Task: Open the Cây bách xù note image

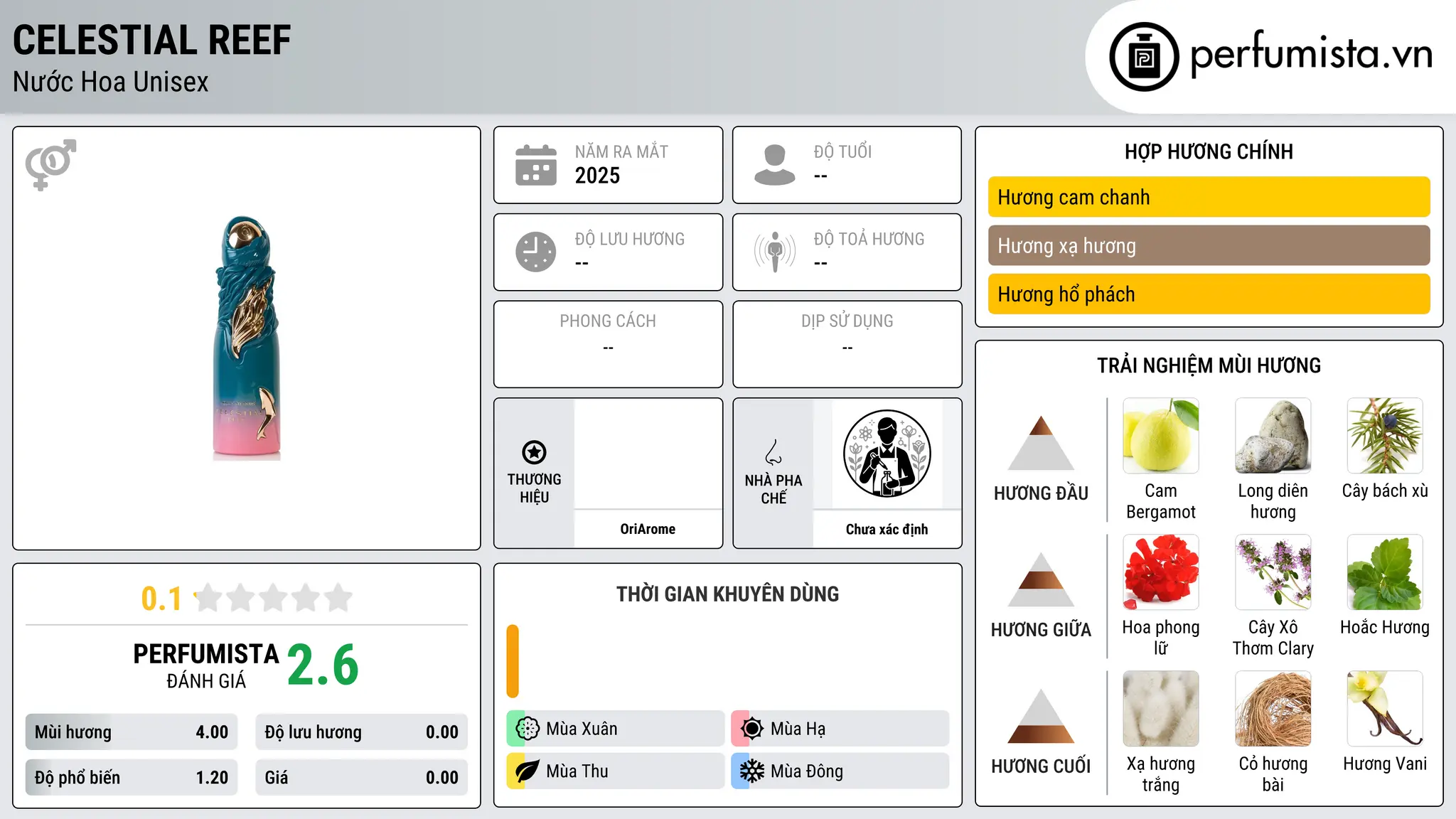Action: pos(1385,436)
